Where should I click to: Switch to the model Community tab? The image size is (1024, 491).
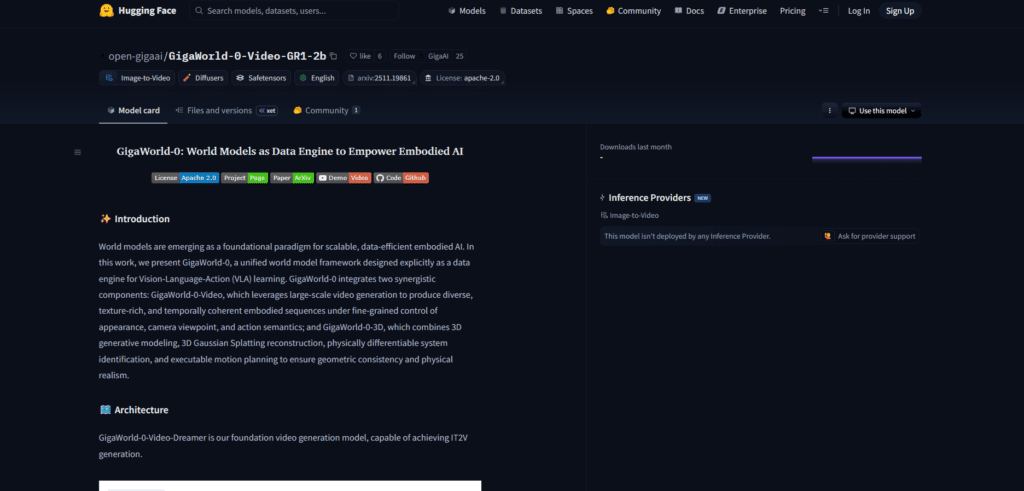pyautogui.click(x=326, y=110)
